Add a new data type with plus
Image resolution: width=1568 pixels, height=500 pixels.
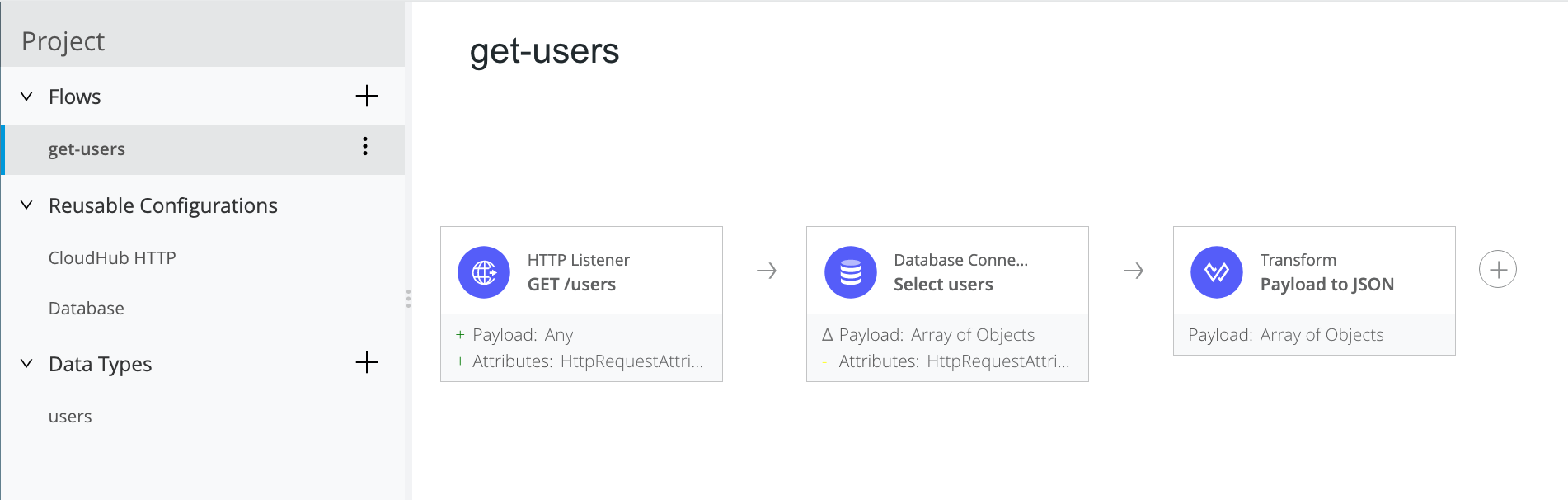coord(367,362)
